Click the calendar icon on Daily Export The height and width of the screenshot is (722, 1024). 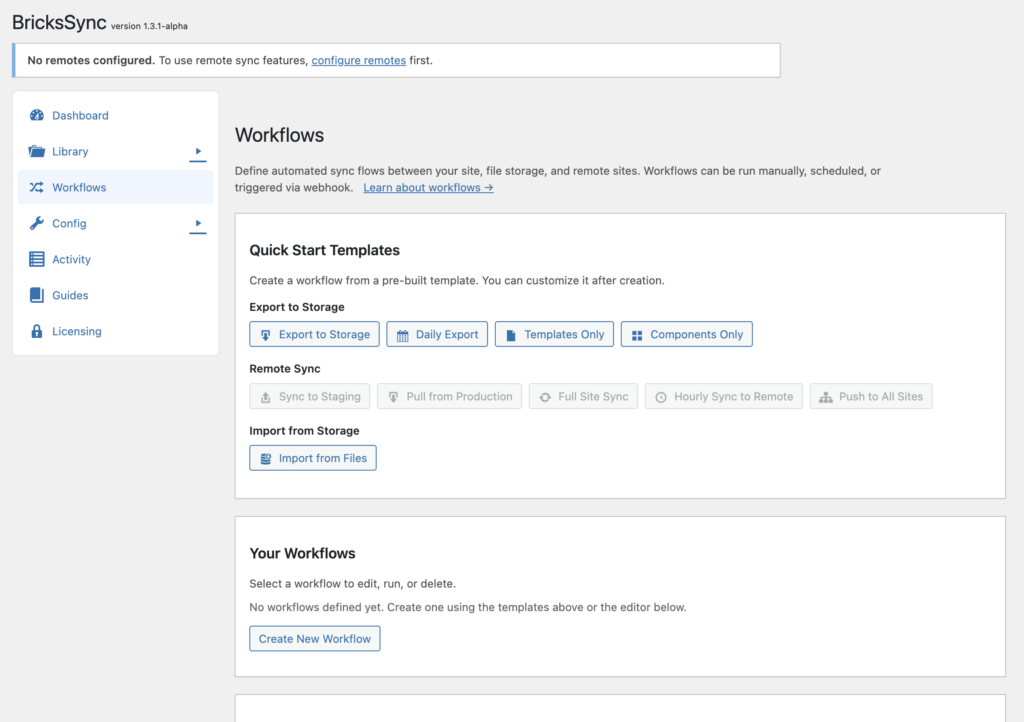(x=403, y=335)
